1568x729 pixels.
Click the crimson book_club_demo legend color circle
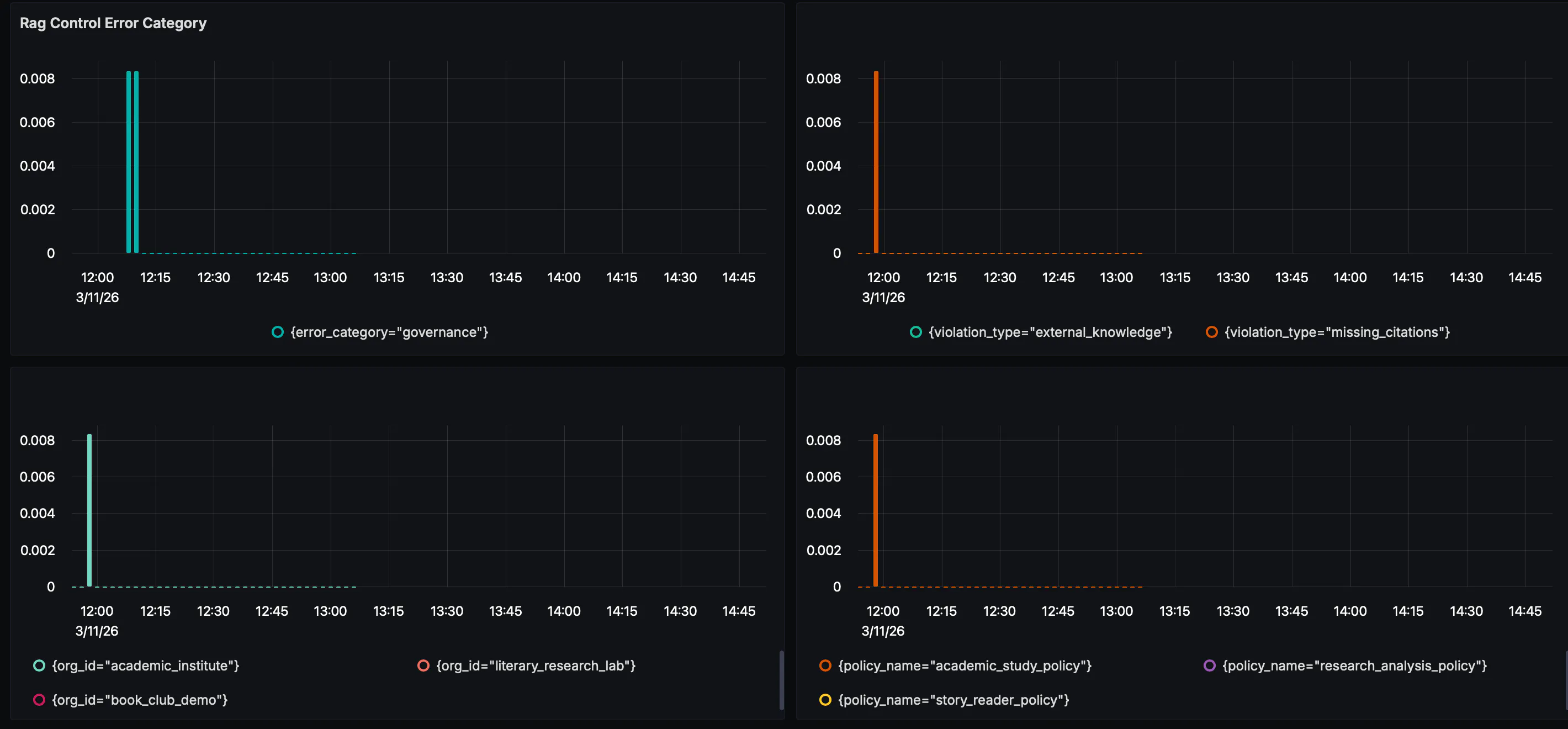pyautogui.click(x=39, y=700)
